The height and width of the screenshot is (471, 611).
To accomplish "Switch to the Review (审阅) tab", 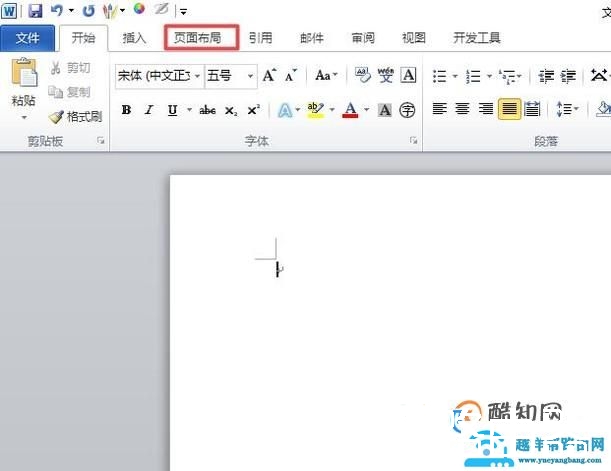I will click(x=363, y=38).
